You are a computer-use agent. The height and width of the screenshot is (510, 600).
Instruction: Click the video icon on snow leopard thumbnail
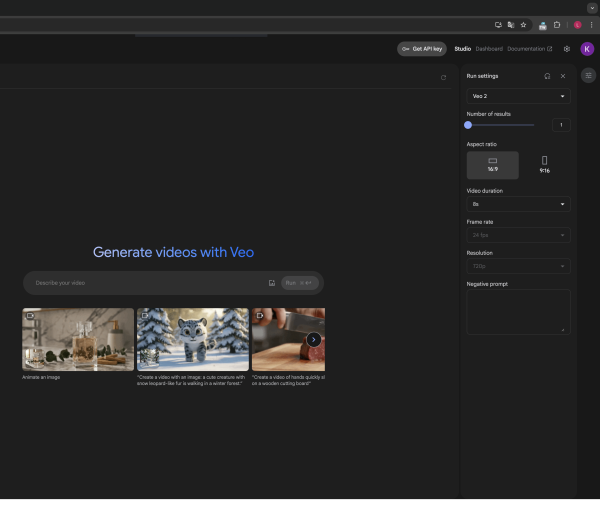(x=145, y=316)
